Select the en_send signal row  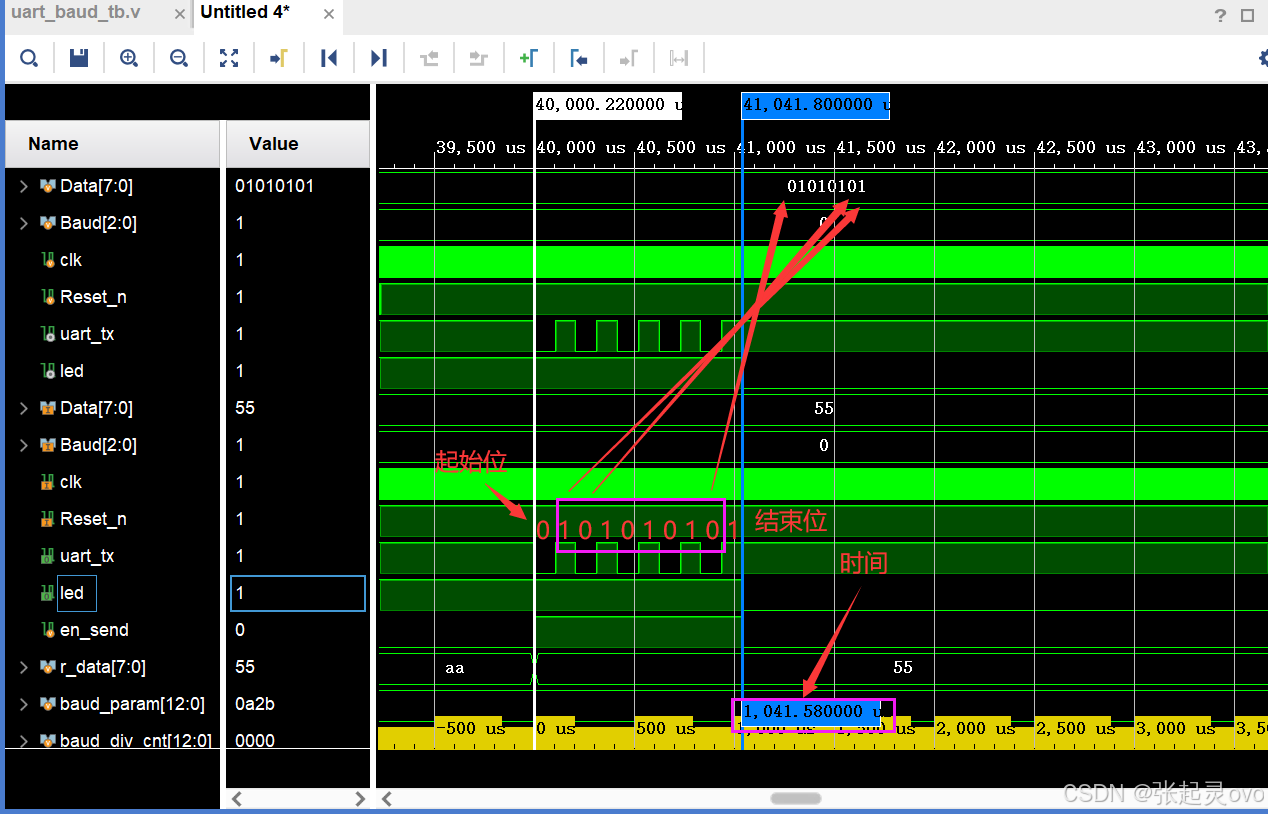94,630
